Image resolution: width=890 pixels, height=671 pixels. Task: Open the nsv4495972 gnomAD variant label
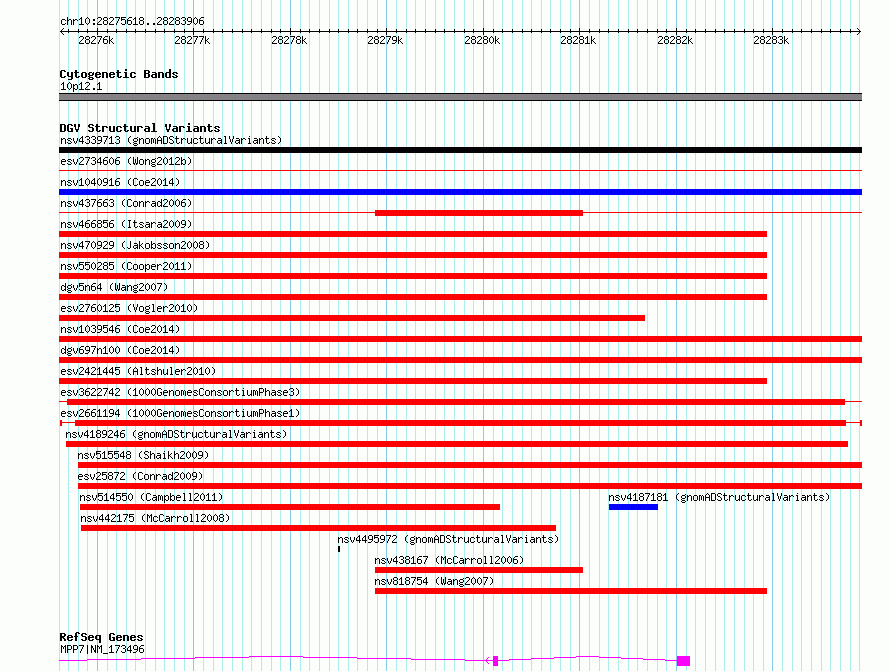448,539
